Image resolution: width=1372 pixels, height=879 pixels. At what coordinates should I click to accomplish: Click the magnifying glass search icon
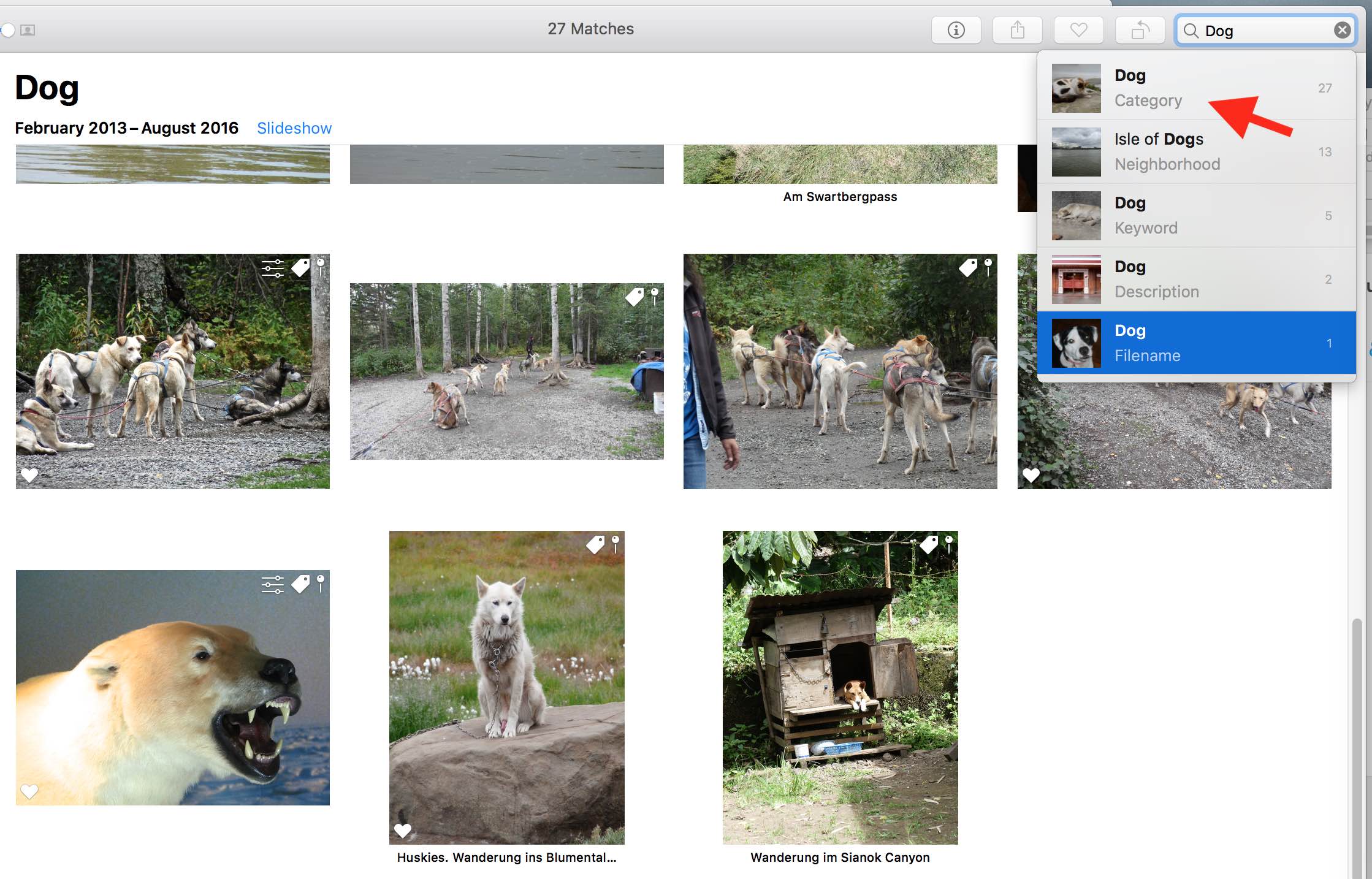tap(1191, 31)
